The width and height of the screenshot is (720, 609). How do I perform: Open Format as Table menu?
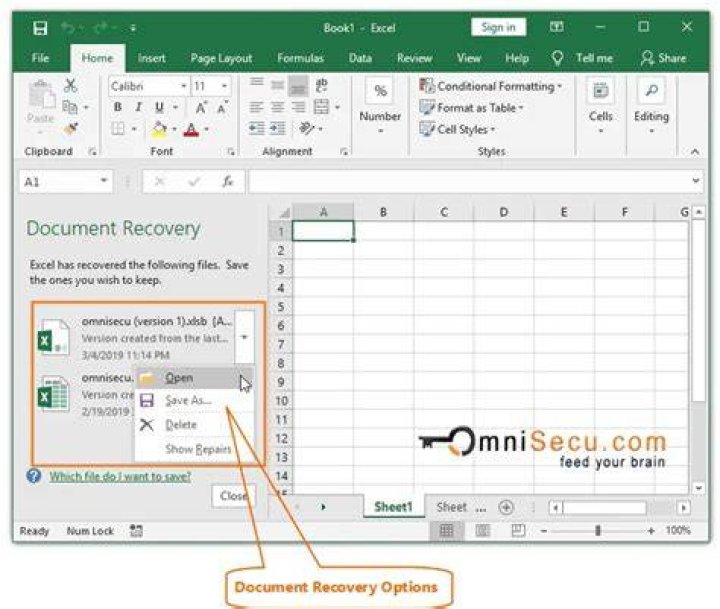pyautogui.click(x=472, y=108)
